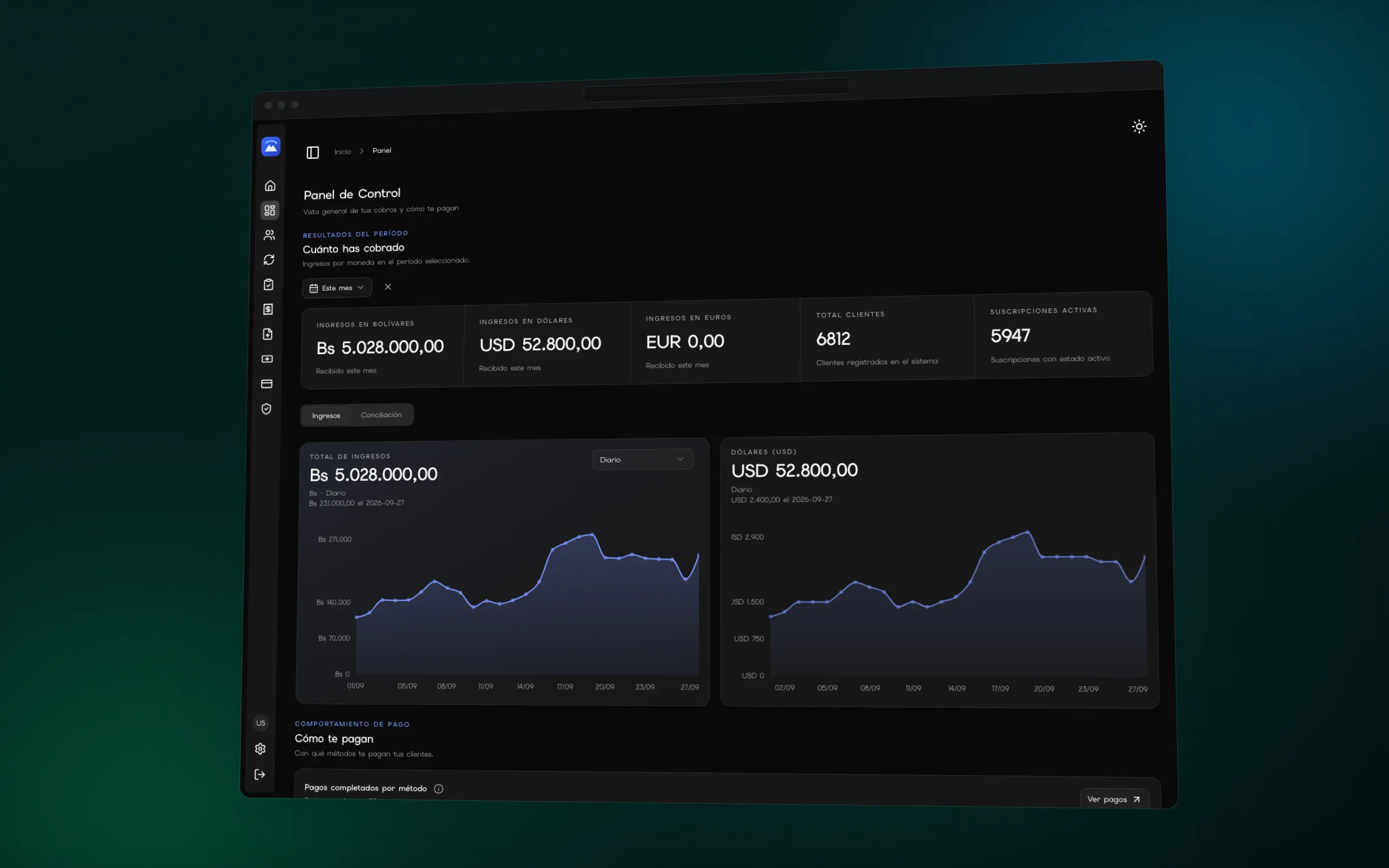Open the Diario interval dropdown
Screen dimensions: 1389x868
click(642, 460)
